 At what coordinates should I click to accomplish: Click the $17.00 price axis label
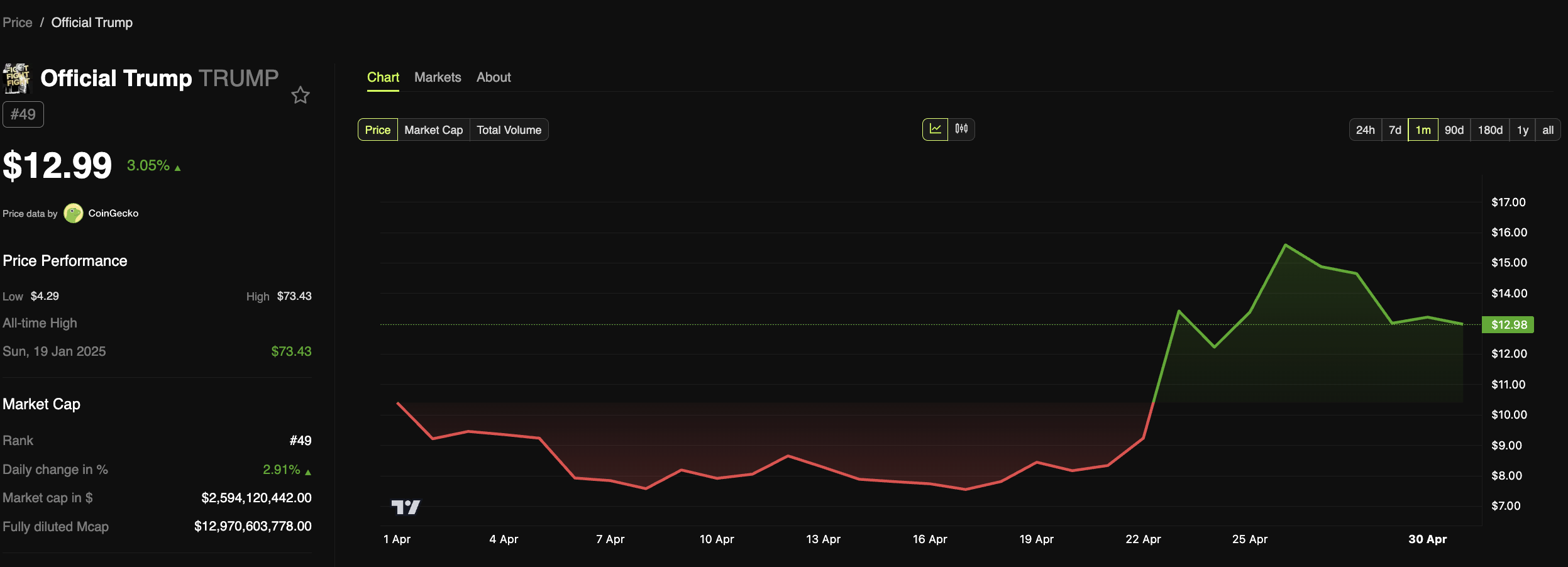(1508, 202)
